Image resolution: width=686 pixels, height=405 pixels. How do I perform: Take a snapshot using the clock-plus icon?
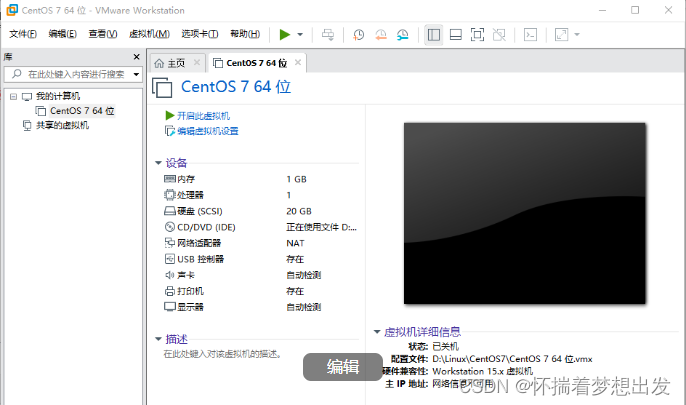coord(359,35)
